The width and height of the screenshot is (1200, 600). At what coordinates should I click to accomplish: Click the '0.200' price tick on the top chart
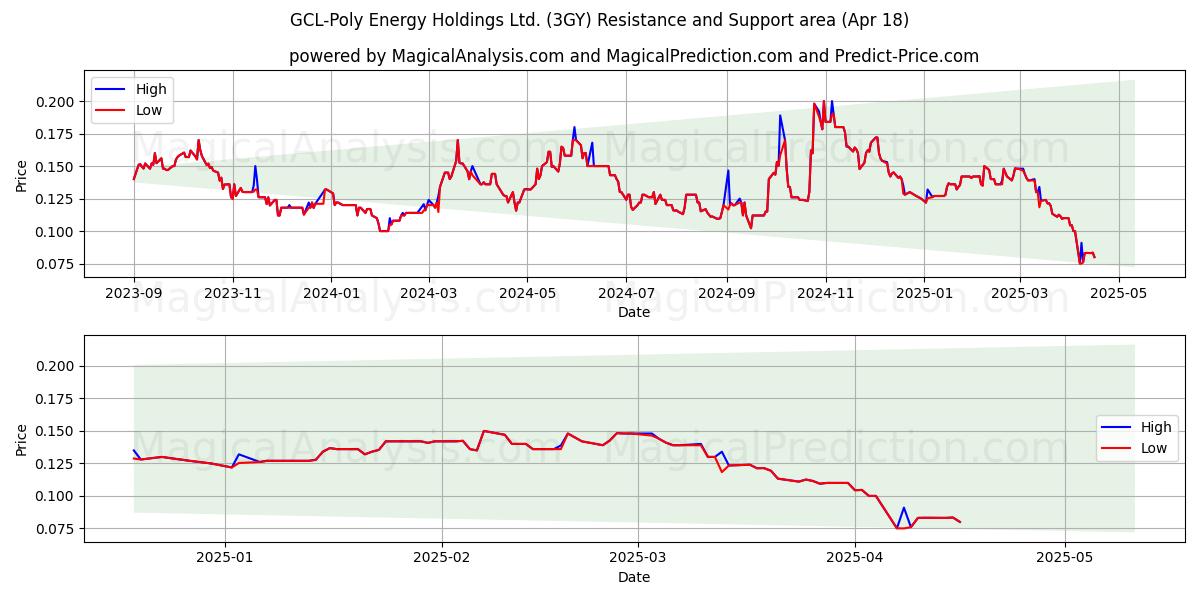click(x=56, y=102)
